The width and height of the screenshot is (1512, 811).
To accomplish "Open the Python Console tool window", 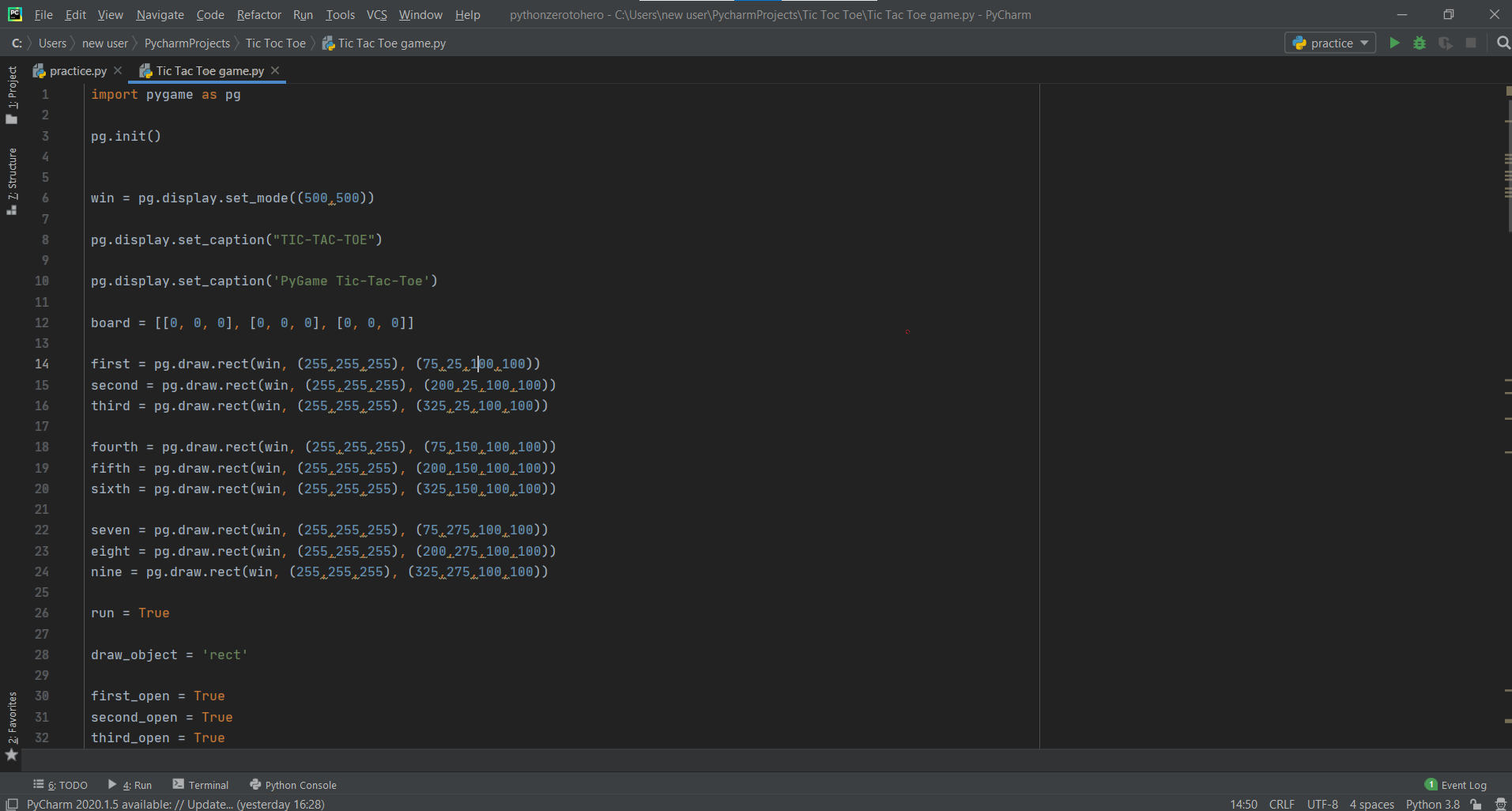I will (x=293, y=785).
